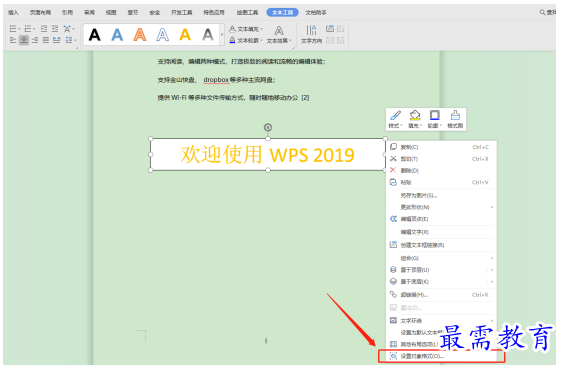Choose 另存为图片(S)... from the context menu

[x=442, y=195]
